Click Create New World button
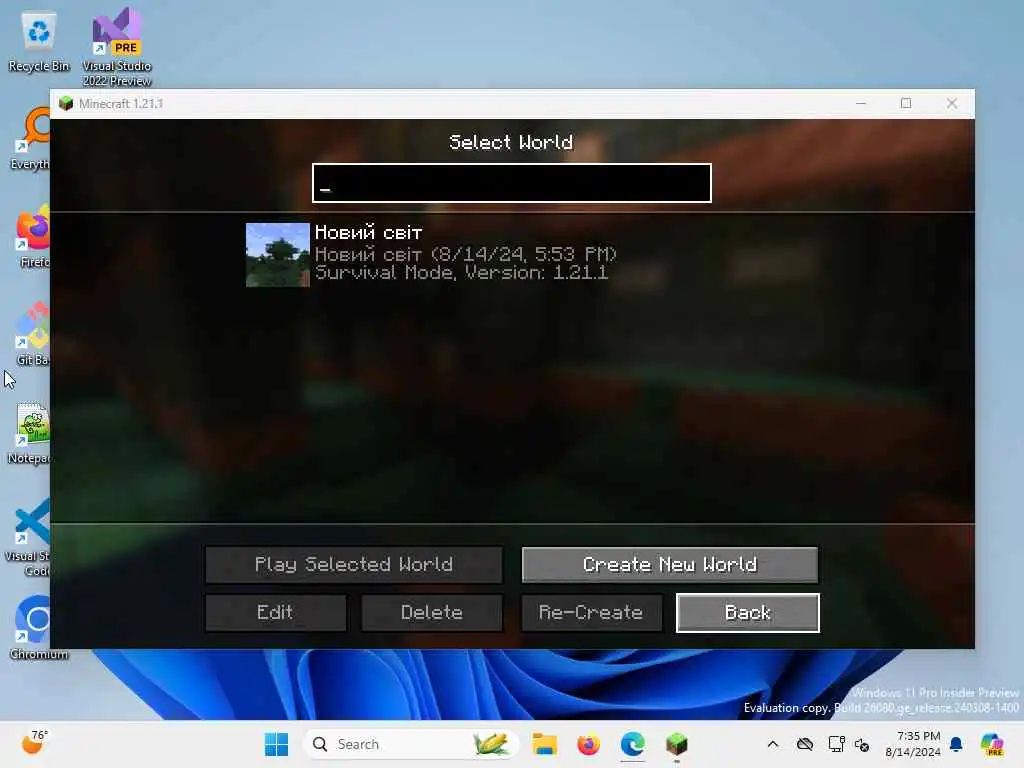Viewport: 1024px width, 768px height. (669, 564)
